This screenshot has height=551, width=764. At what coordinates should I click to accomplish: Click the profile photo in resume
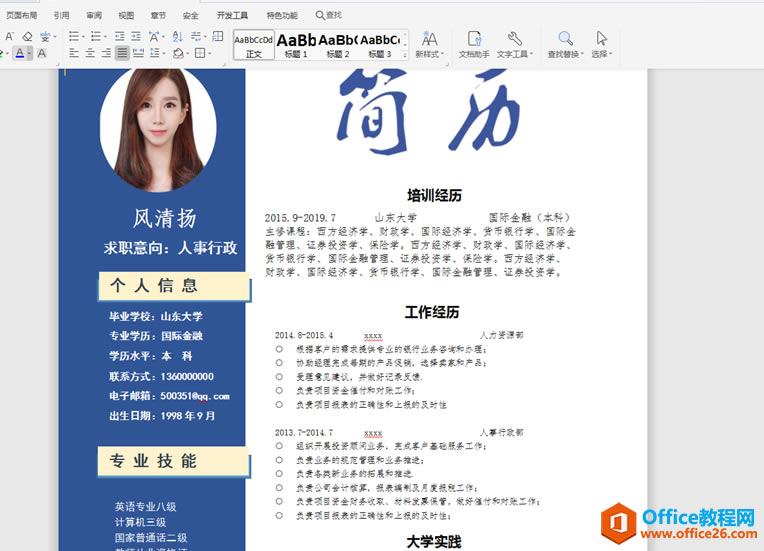tap(158, 127)
